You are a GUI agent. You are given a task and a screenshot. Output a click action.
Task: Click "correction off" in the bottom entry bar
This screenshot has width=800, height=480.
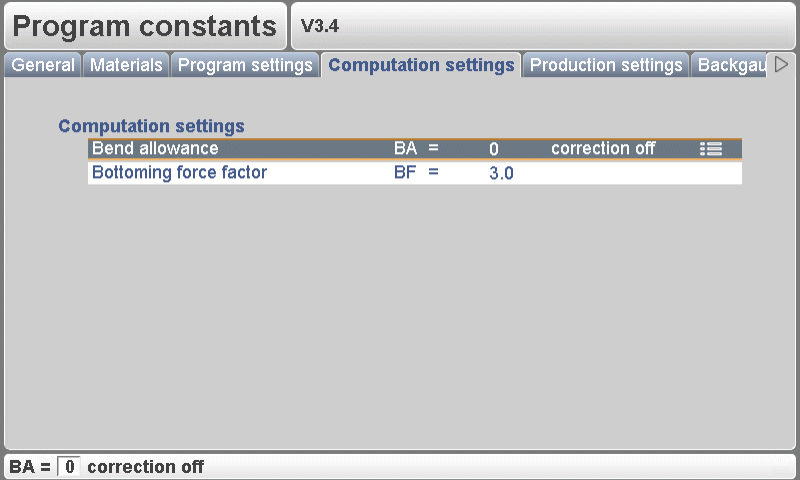[146, 467]
